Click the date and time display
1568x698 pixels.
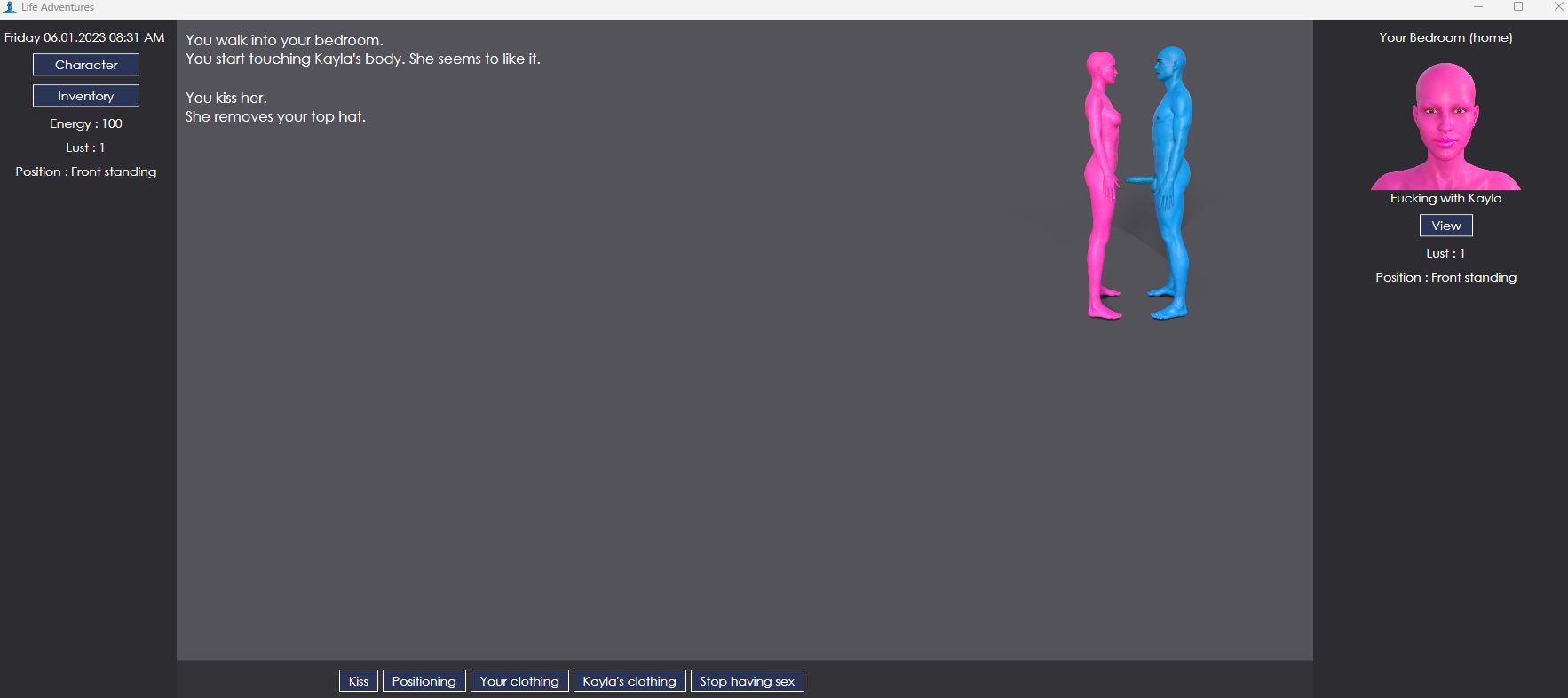[84, 37]
